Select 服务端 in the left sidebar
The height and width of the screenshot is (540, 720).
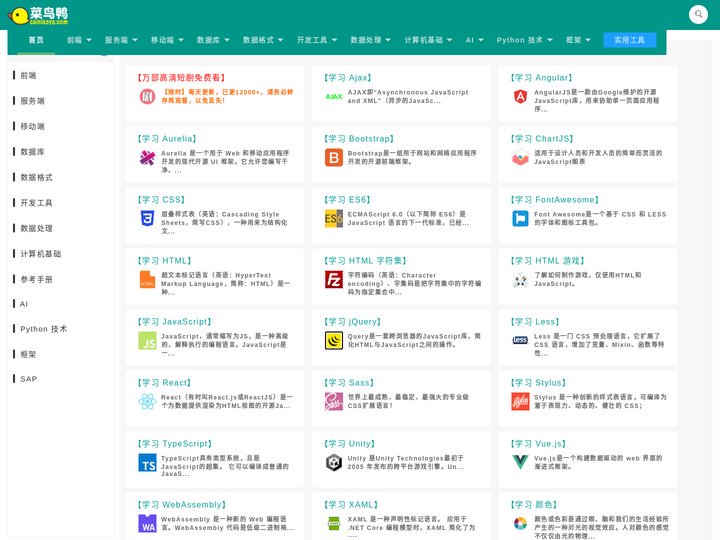[x=32, y=101]
